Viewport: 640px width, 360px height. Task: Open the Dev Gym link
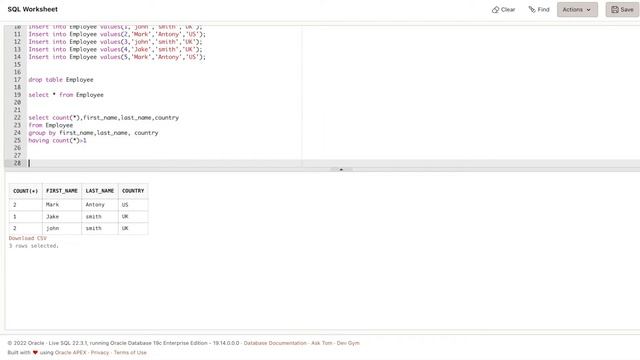348,343
